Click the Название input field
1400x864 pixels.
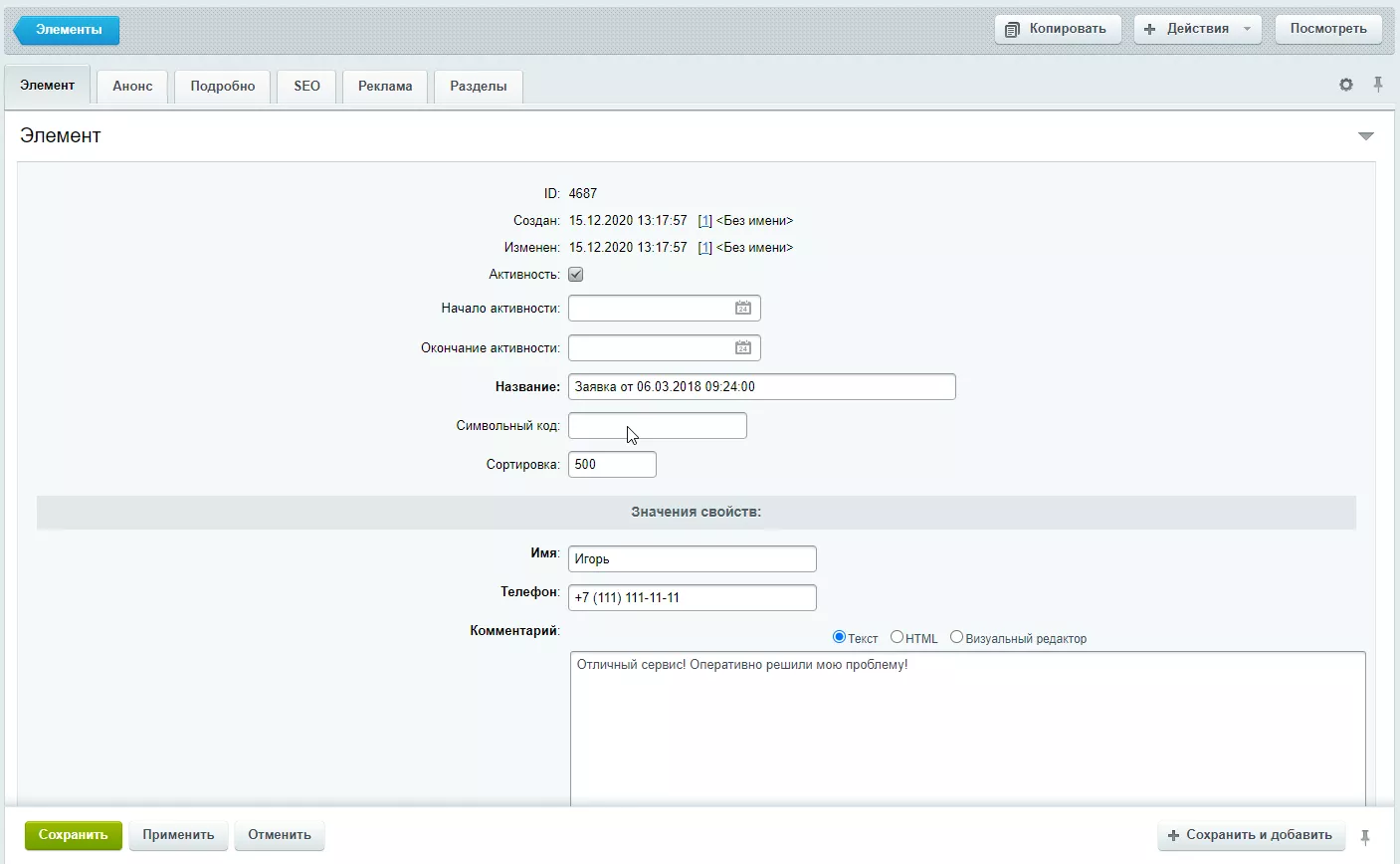pos(762,386)
